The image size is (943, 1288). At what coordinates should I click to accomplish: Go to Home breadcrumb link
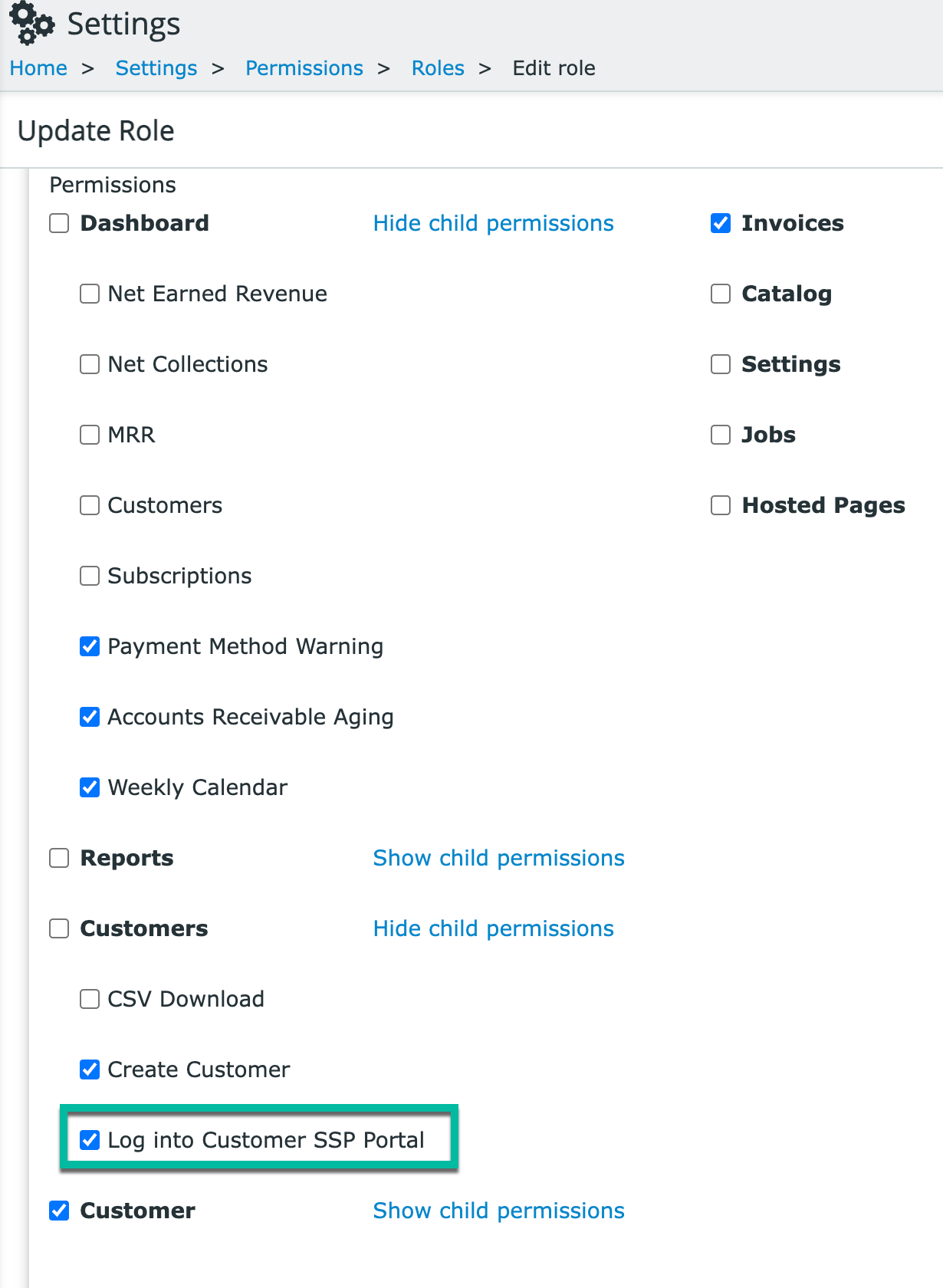click(x=38, y=68)
